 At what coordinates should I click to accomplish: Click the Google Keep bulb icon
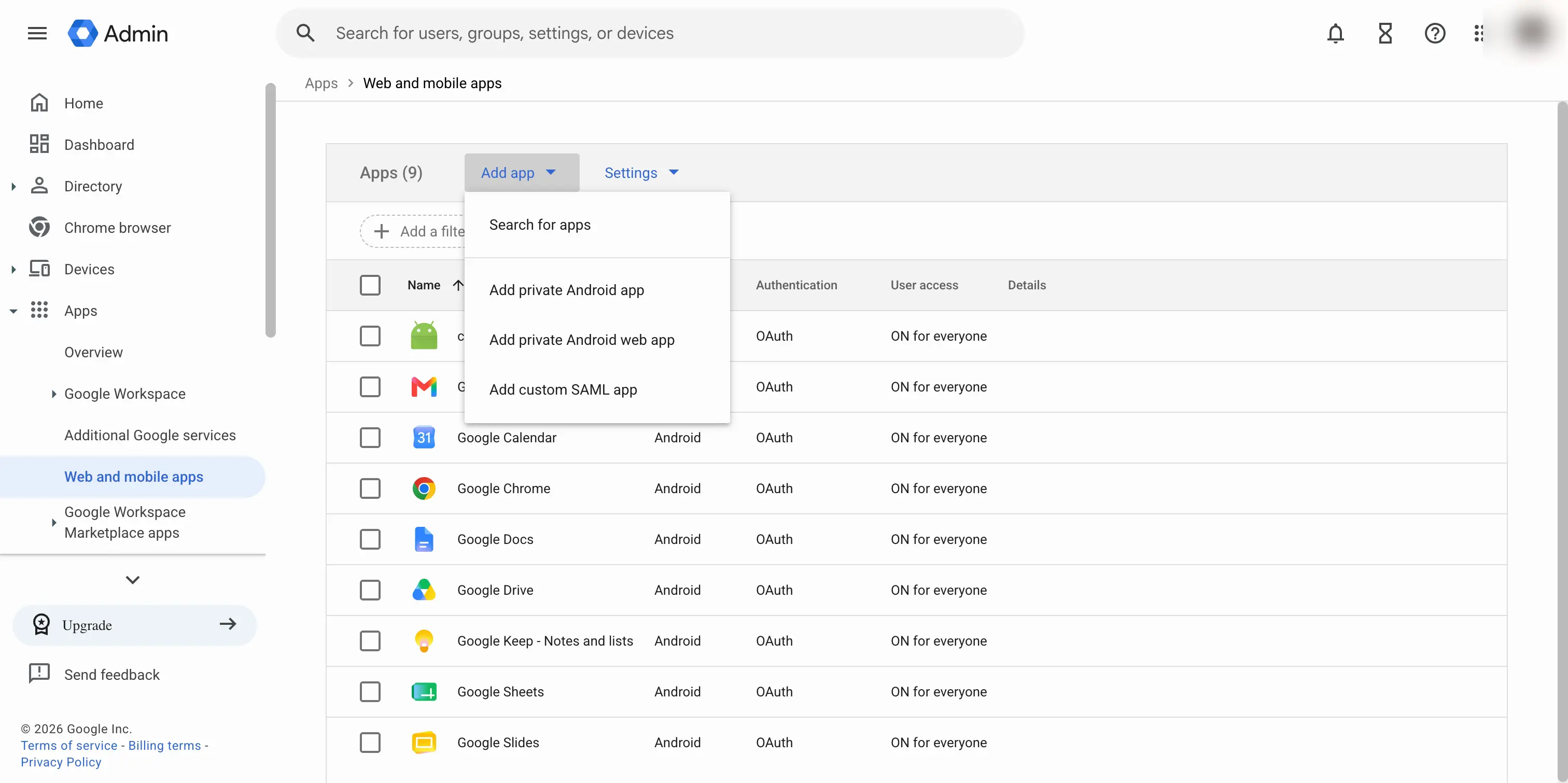pos(424,640)
